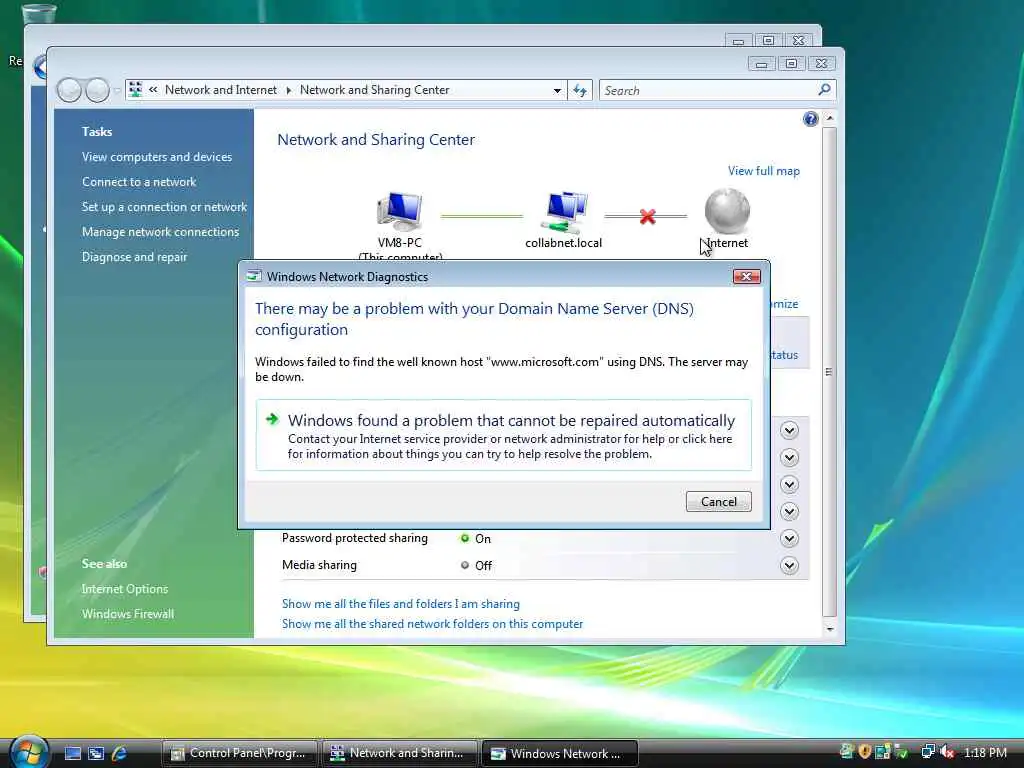Image resolution: width=1024 pixels, height=768 pixels.
Task: Show all files and folders I am sharing
Action: pos(401,604)
